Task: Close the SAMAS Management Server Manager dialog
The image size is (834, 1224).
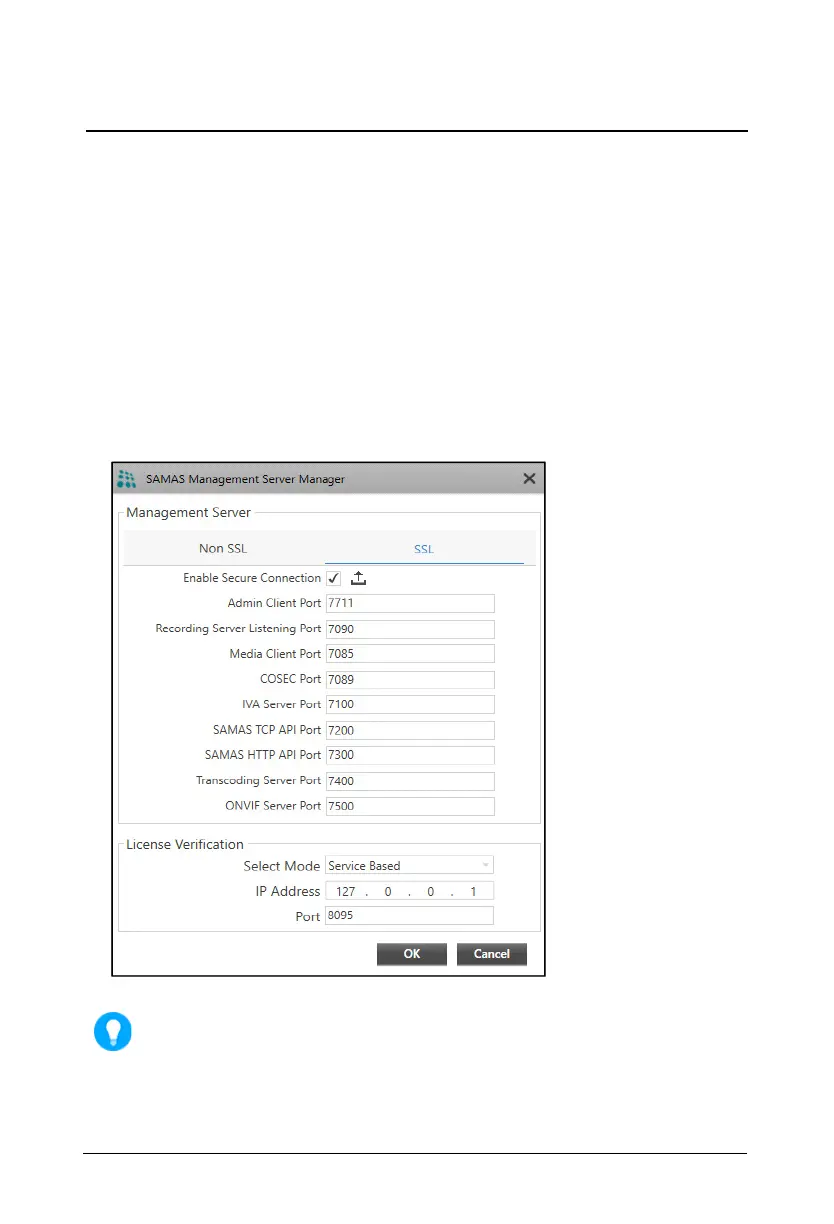Action: tap(529, 479)
